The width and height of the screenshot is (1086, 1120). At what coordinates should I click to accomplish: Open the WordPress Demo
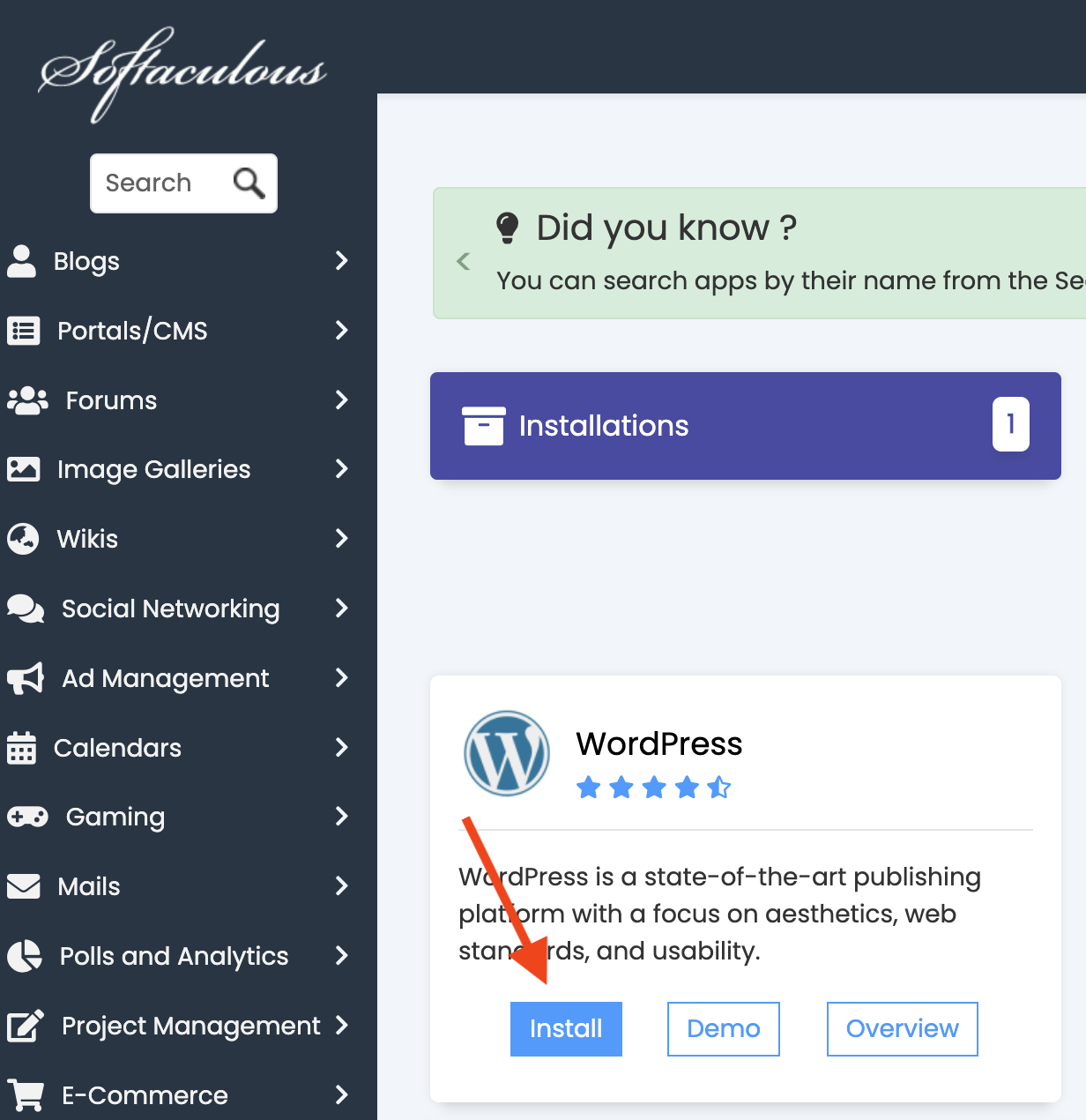(x=723, y=1028)
